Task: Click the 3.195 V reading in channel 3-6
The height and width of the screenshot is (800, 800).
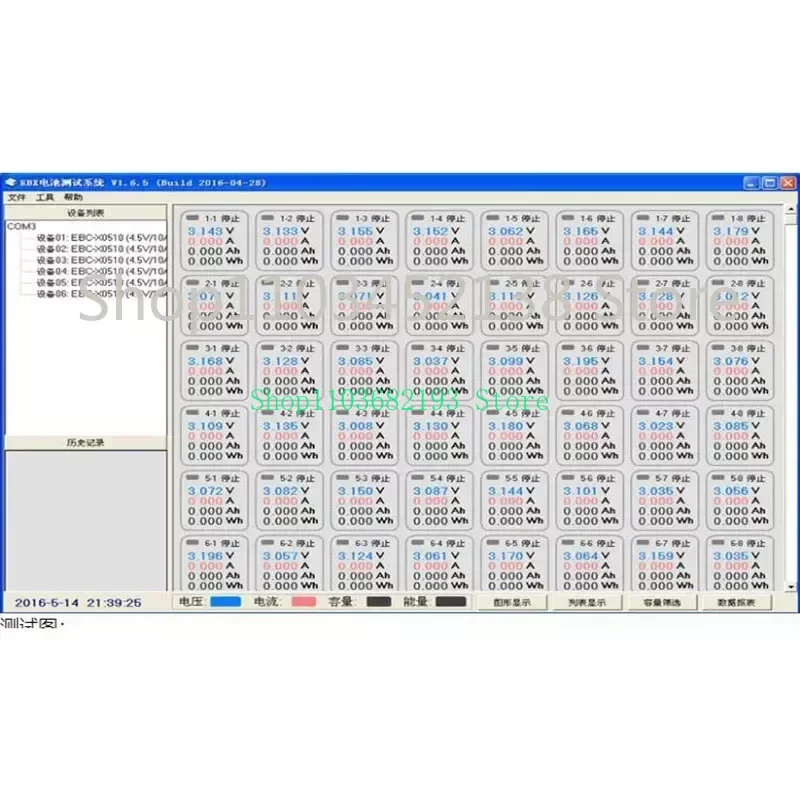Action: [586, 361]
